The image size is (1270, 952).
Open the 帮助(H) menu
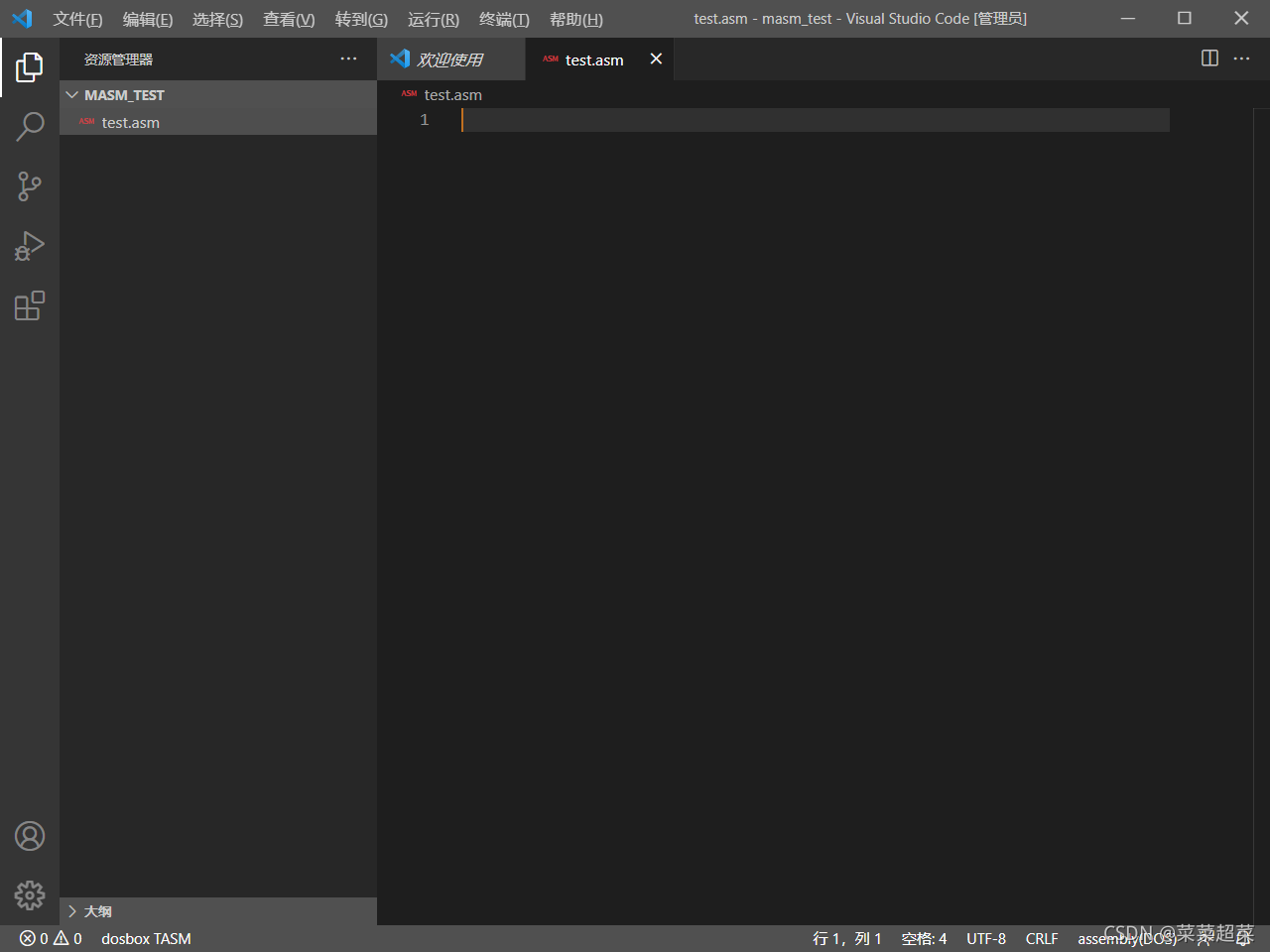pyautogui.click(x=576, y=20)
